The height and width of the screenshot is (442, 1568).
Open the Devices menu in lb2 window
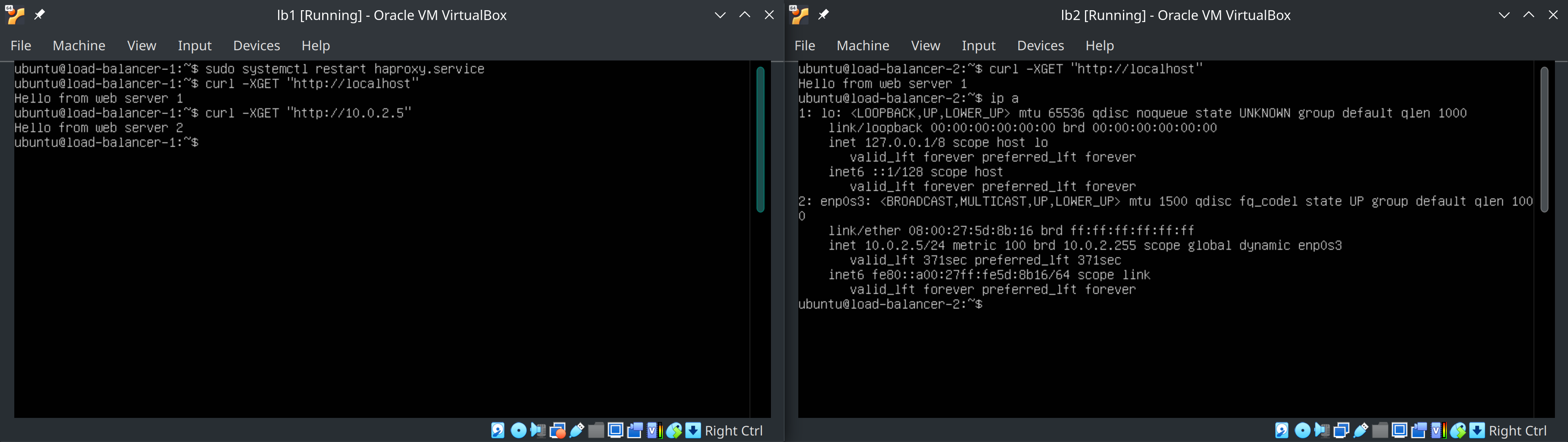point(1041,46)
